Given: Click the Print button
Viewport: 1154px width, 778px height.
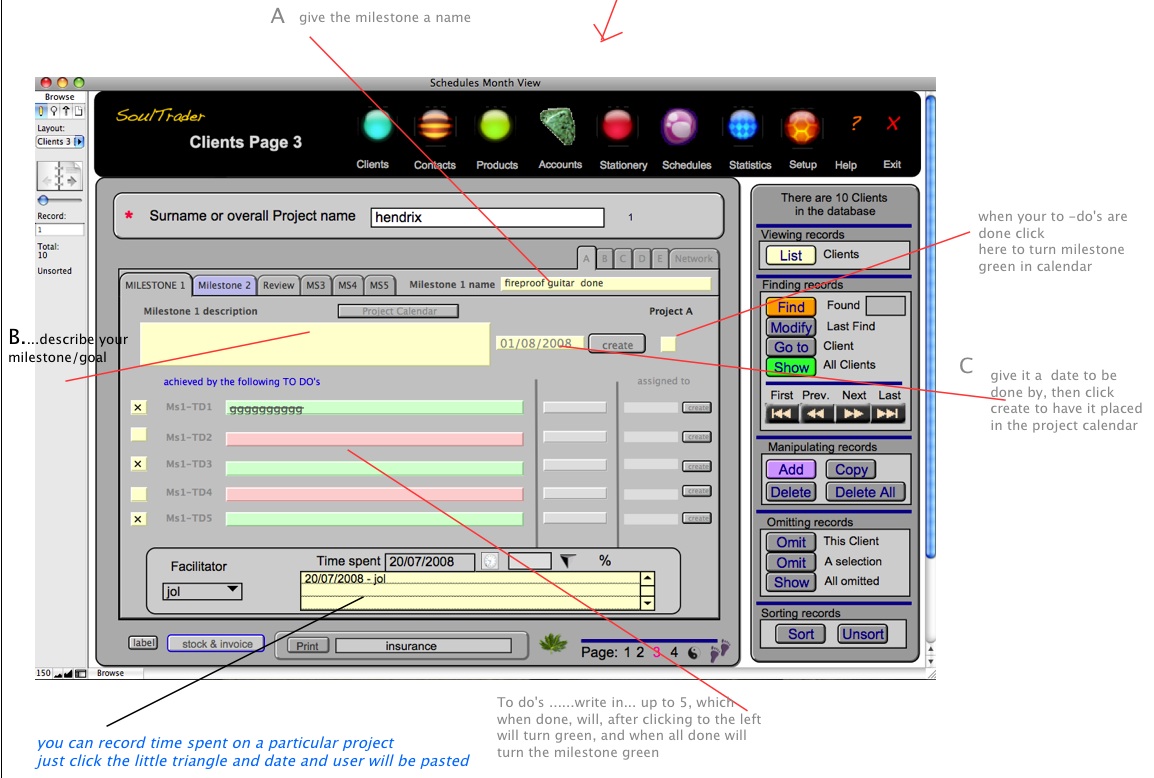Looking at the screenshot, I should click(x=307, y=646).
